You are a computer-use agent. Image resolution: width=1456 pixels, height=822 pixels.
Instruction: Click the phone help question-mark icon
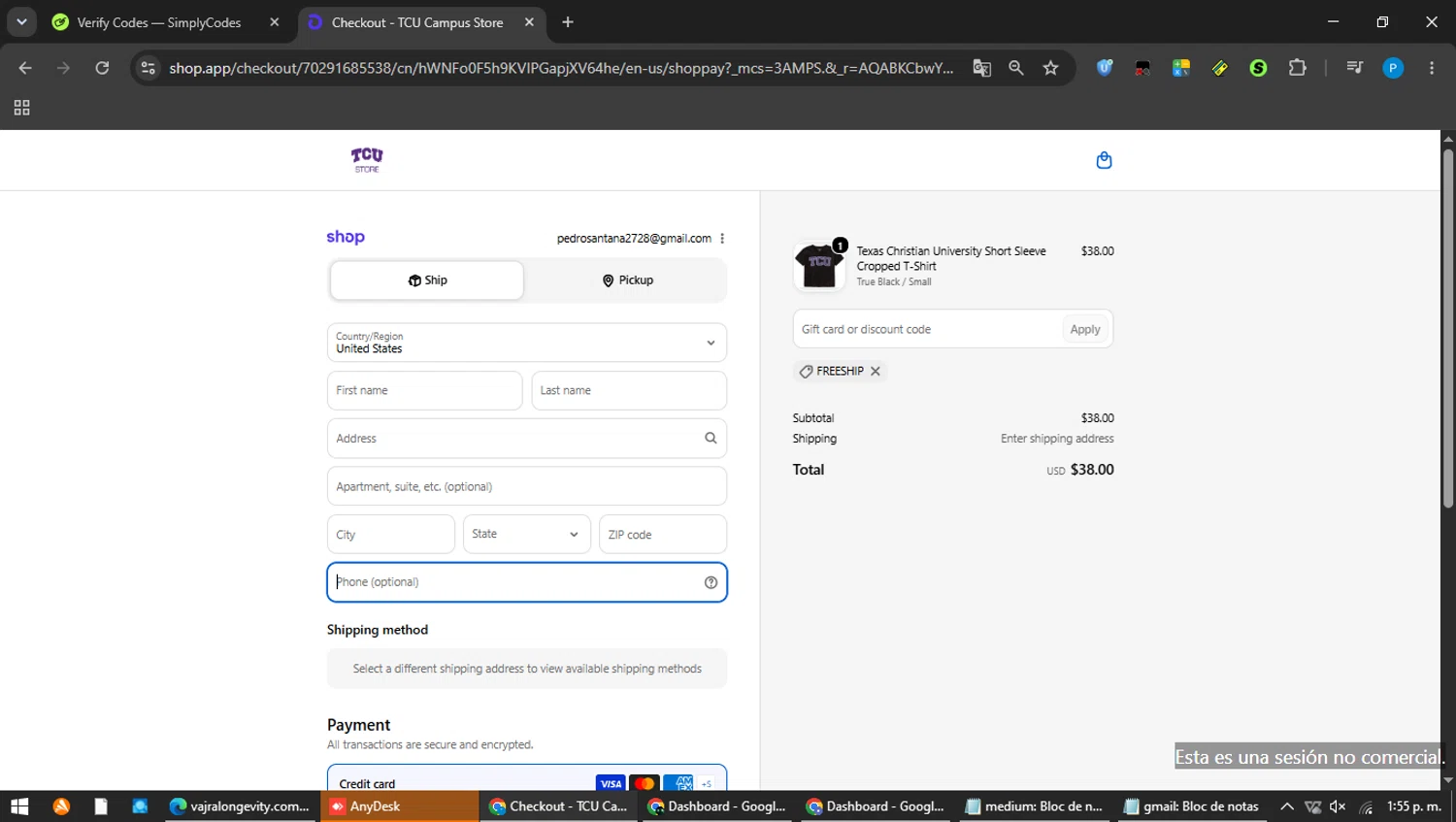711,582
